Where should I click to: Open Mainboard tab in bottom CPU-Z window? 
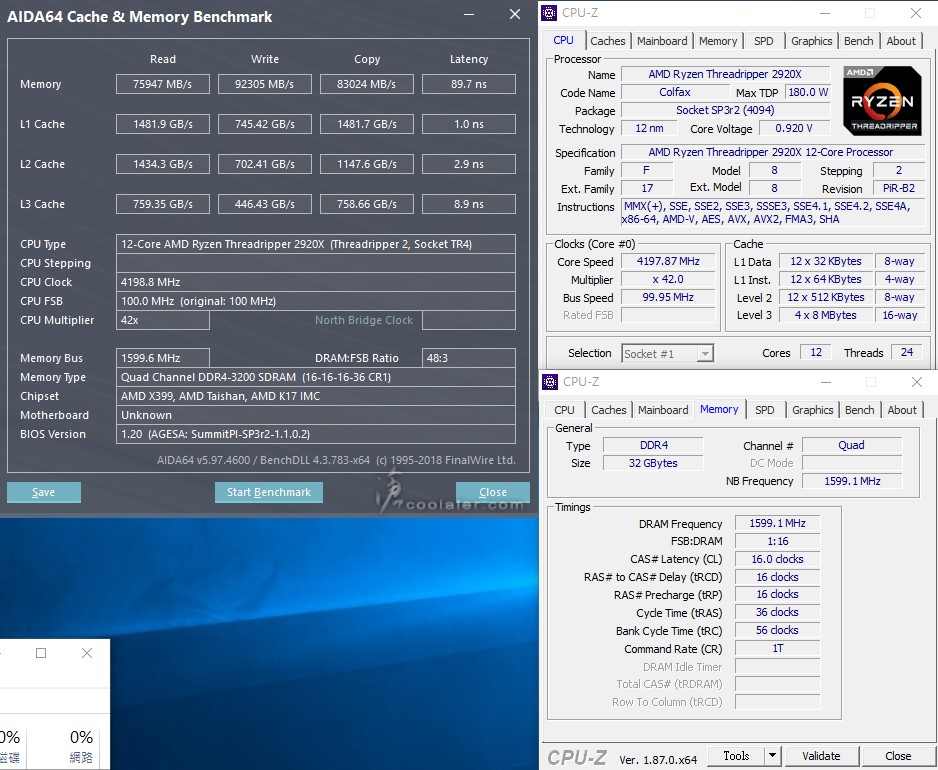coord(663,410)
